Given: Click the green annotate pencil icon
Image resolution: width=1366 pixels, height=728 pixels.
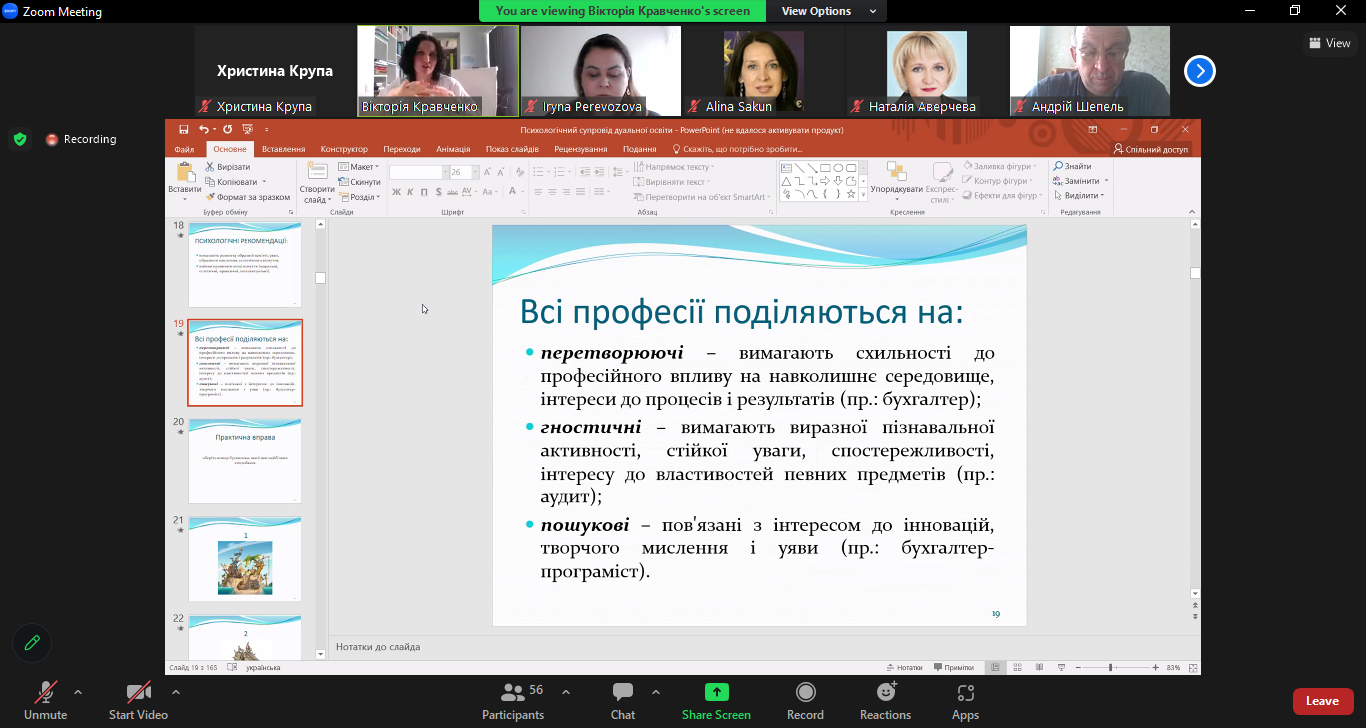Looking at the screenshot, I should pos(32,643).
